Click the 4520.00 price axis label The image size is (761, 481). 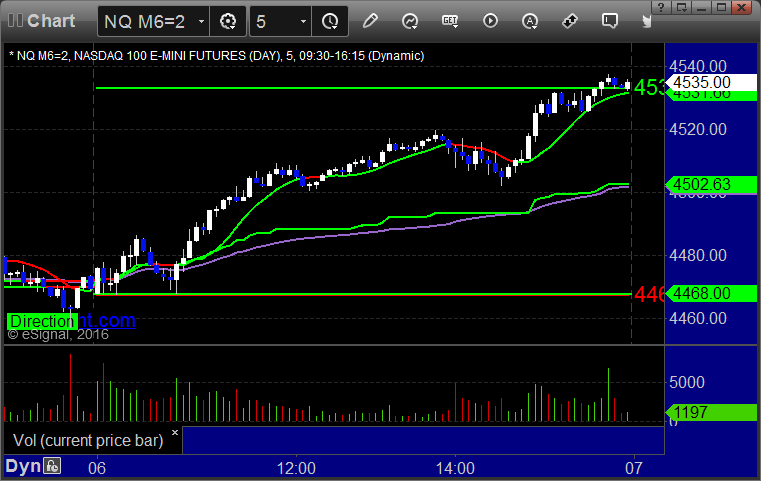[698, 129]
